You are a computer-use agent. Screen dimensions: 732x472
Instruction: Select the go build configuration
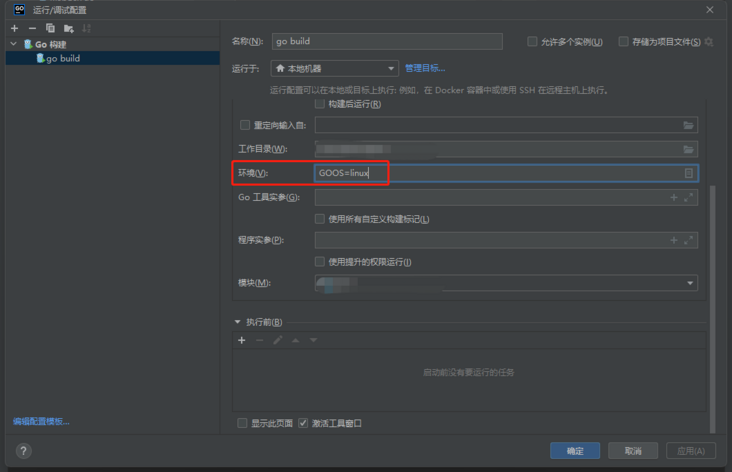click(113, 58)
